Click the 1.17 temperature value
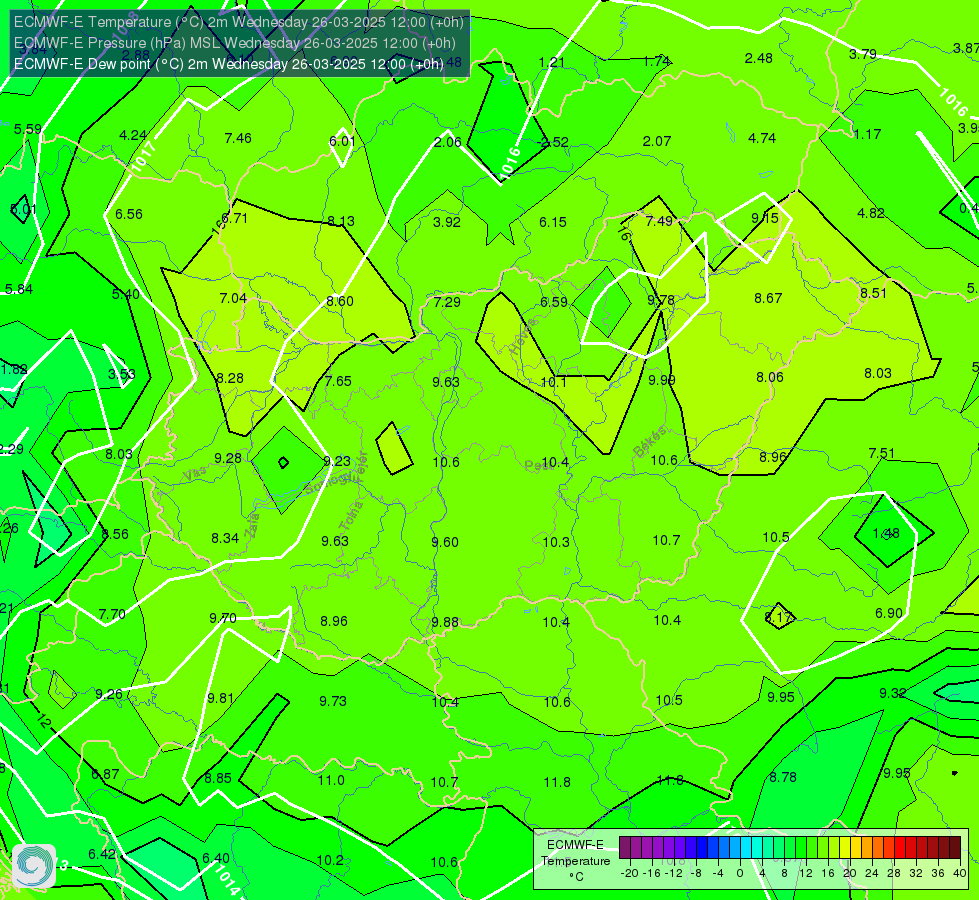 click(x=867, y=134)
